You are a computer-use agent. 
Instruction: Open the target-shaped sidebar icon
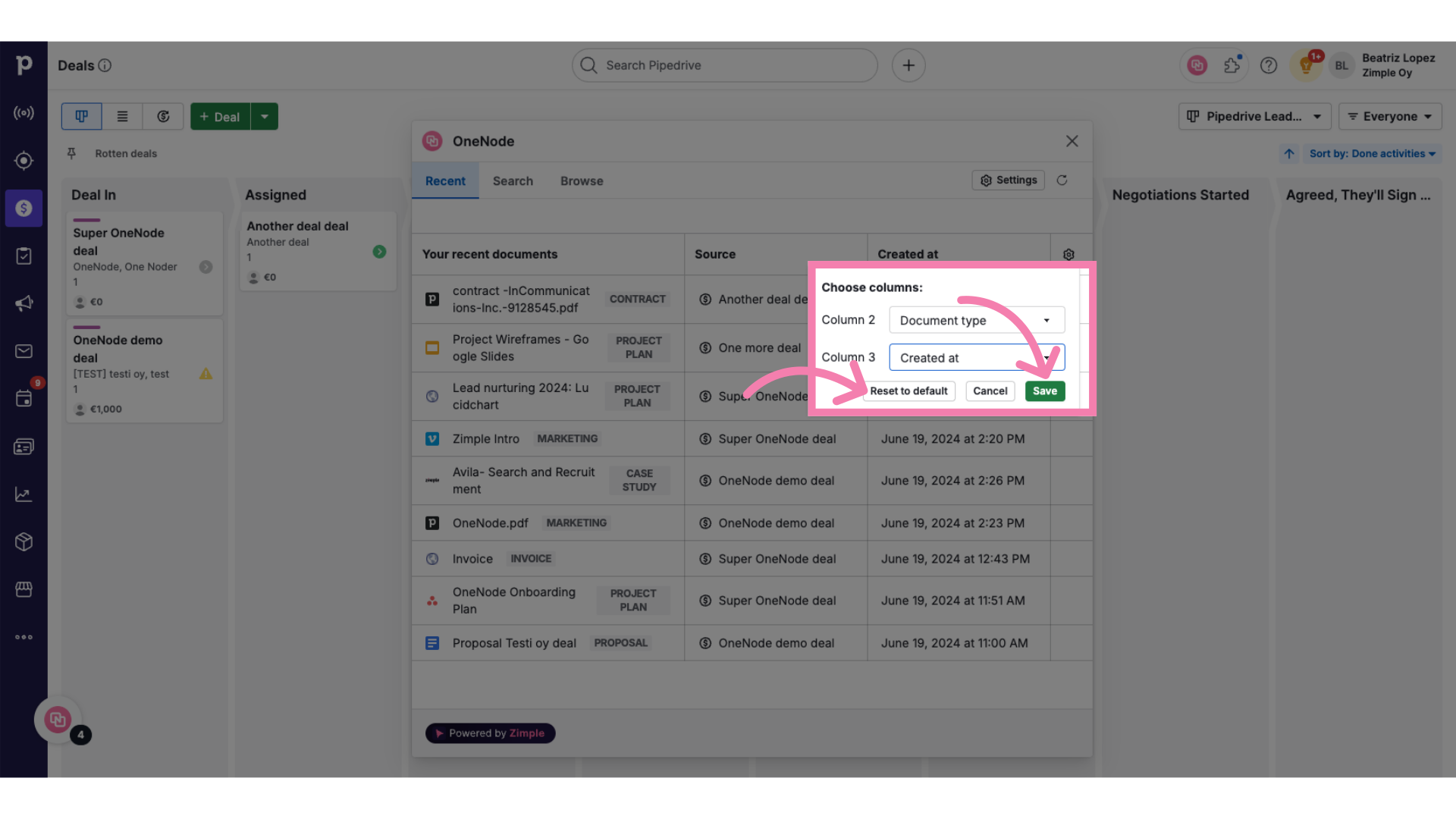click(x=24, y=161)
